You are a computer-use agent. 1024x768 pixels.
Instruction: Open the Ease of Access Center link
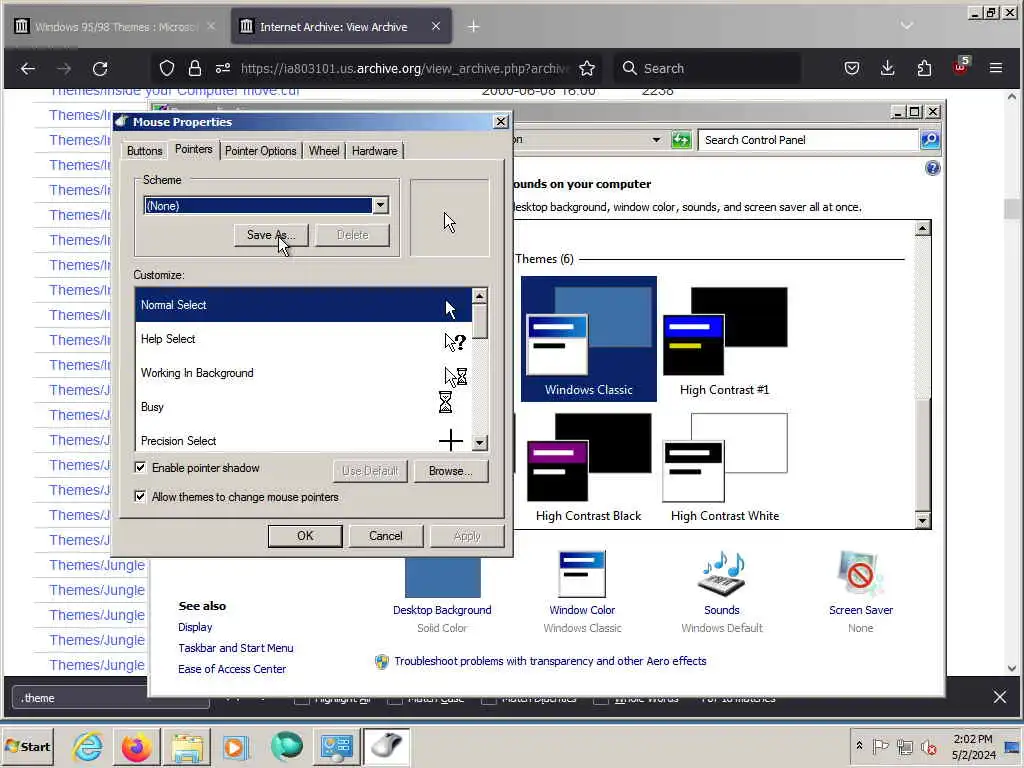click(232, 669)
